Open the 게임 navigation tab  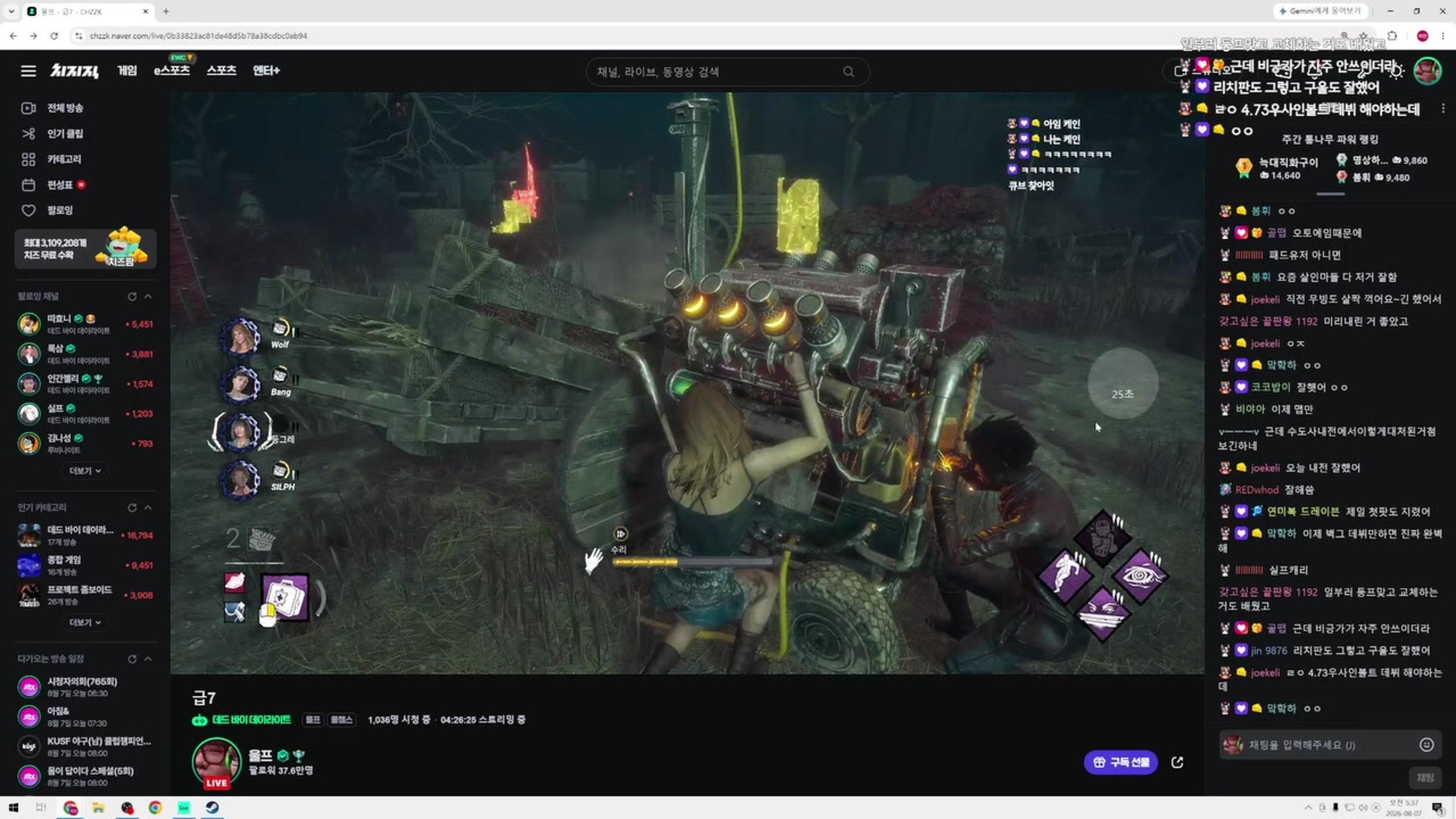pyautogui.click(x=127, y=70)
